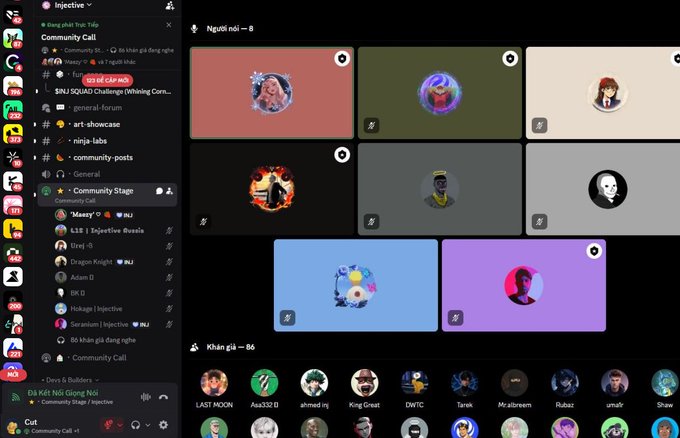The width and height of the screenshot is (680, 438).
Task: Click muted mic icon on the blue tile
Action: 288,318
